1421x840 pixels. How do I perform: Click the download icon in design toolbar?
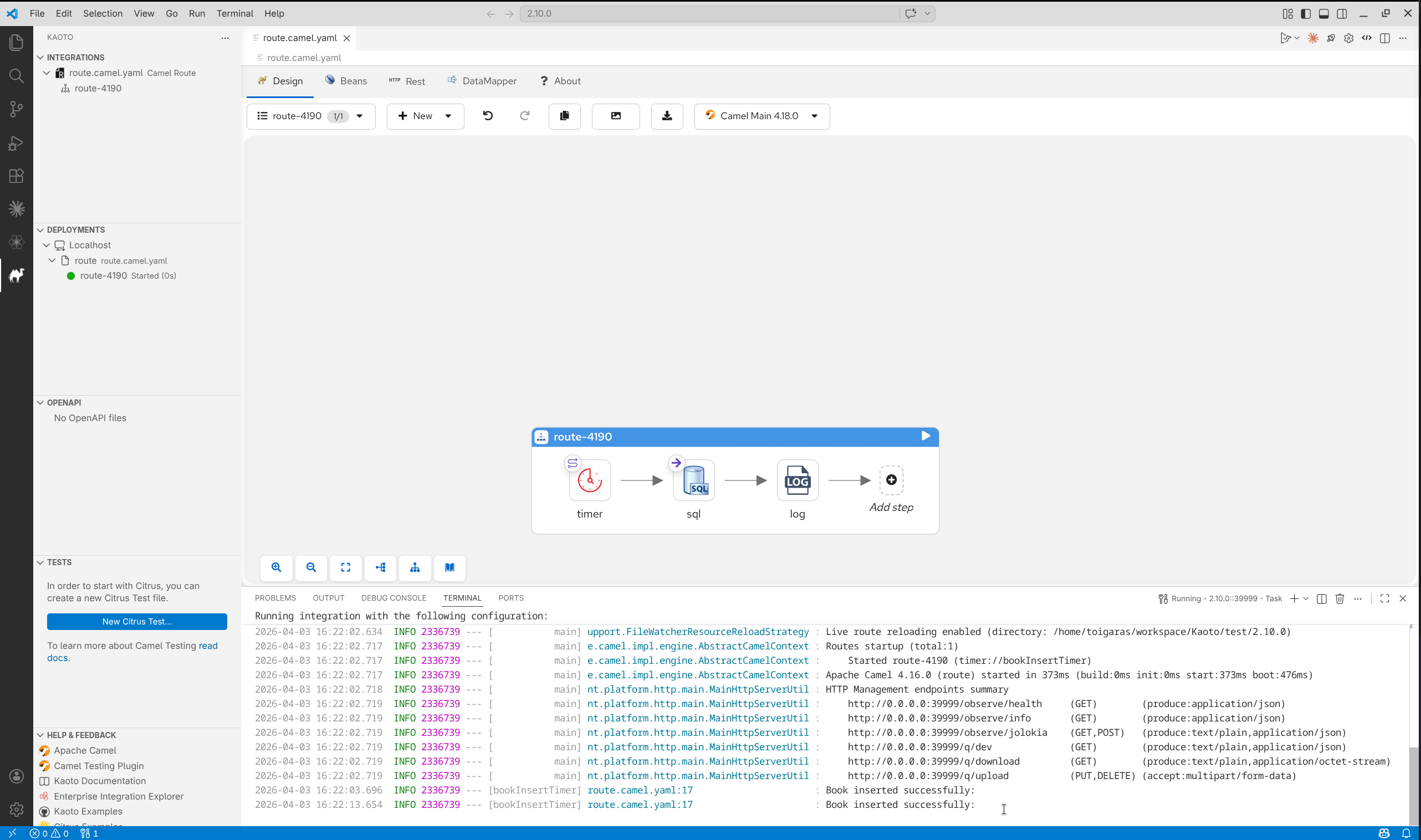pyautogui.click(x=666, y=116)
